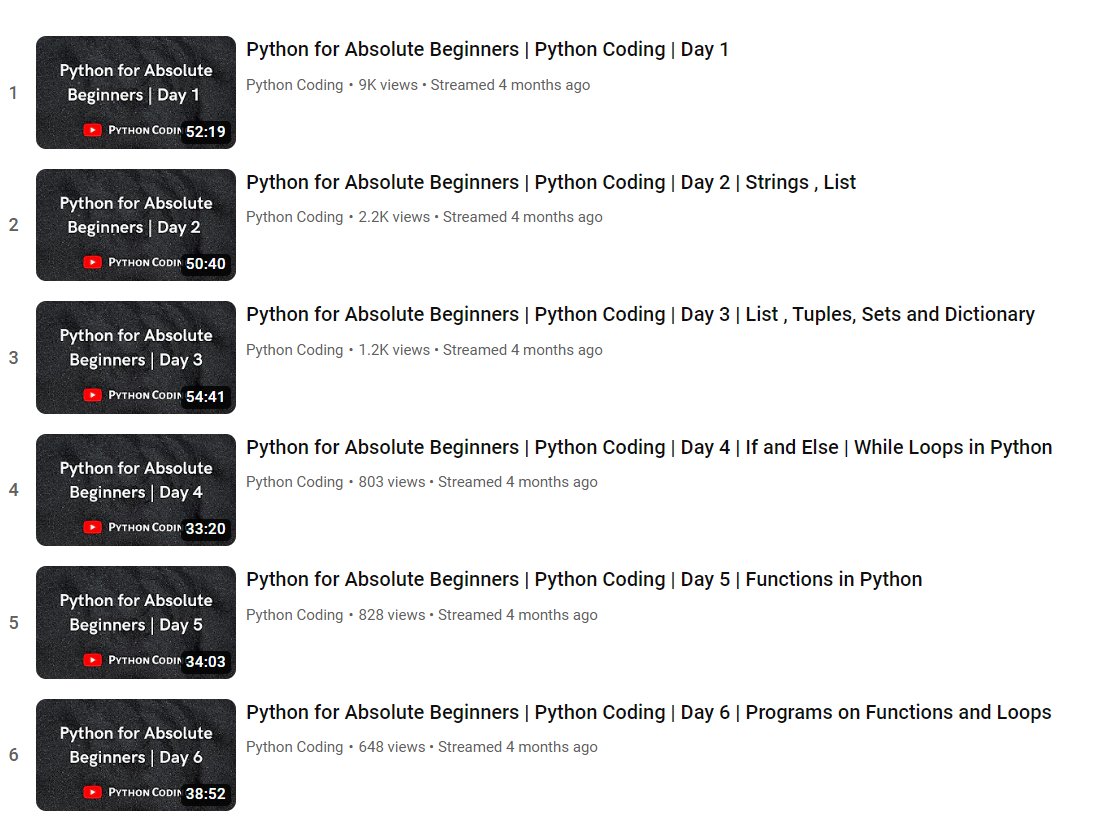Click 'Streamed 4 months ago' on Day 3 row
Image resolution: width=1105 pixels, height=832 pixels.
coord(522,350)
